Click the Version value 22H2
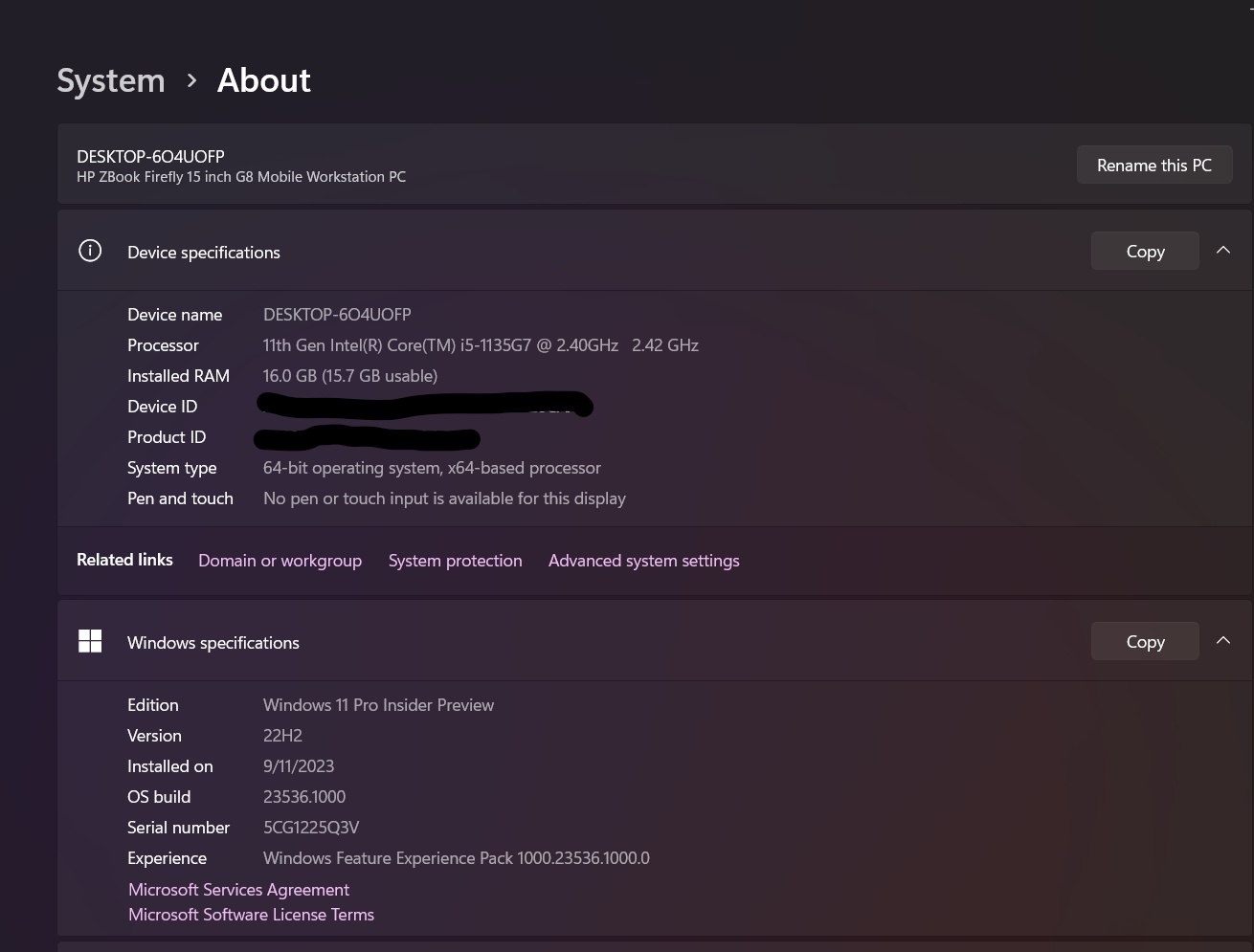 click(x=282, y=736)
